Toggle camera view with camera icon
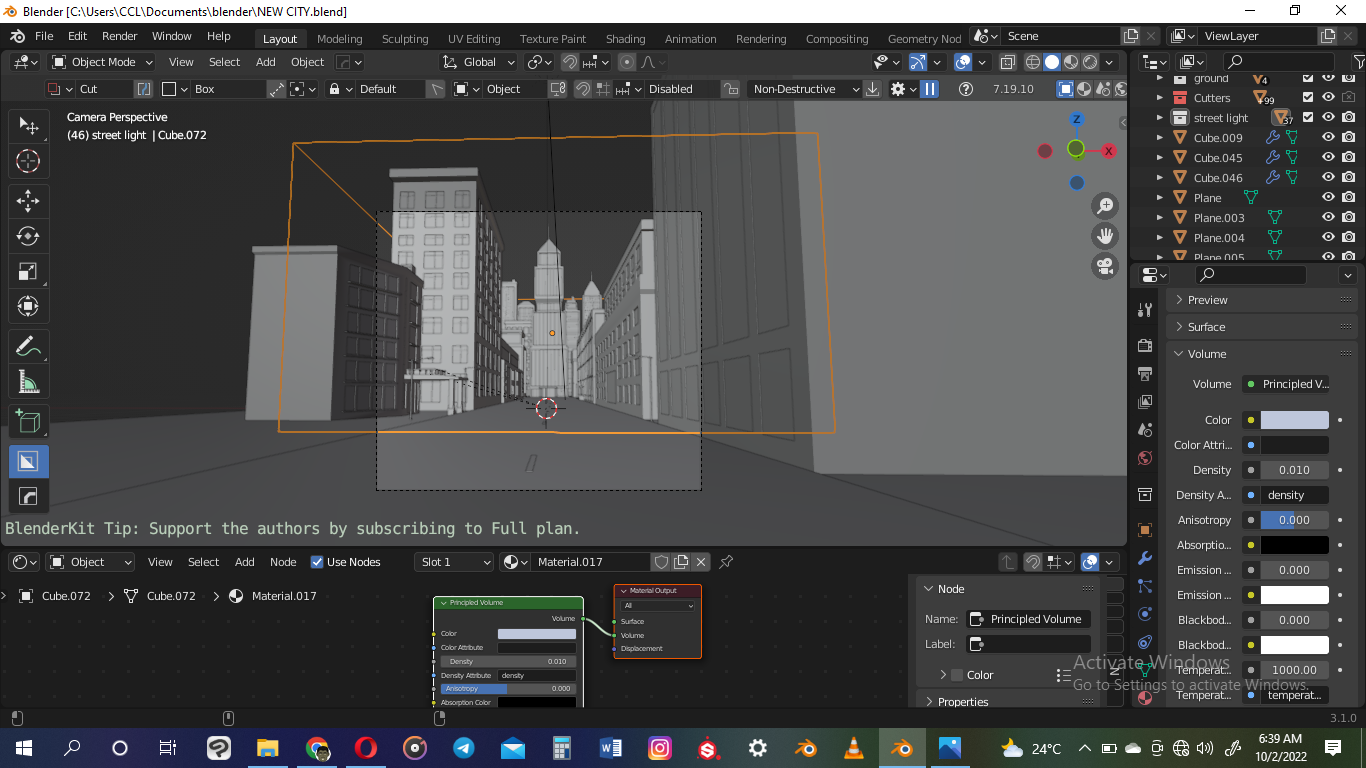The height and width of the screenshot is (768, 1366). [1105, 266]
